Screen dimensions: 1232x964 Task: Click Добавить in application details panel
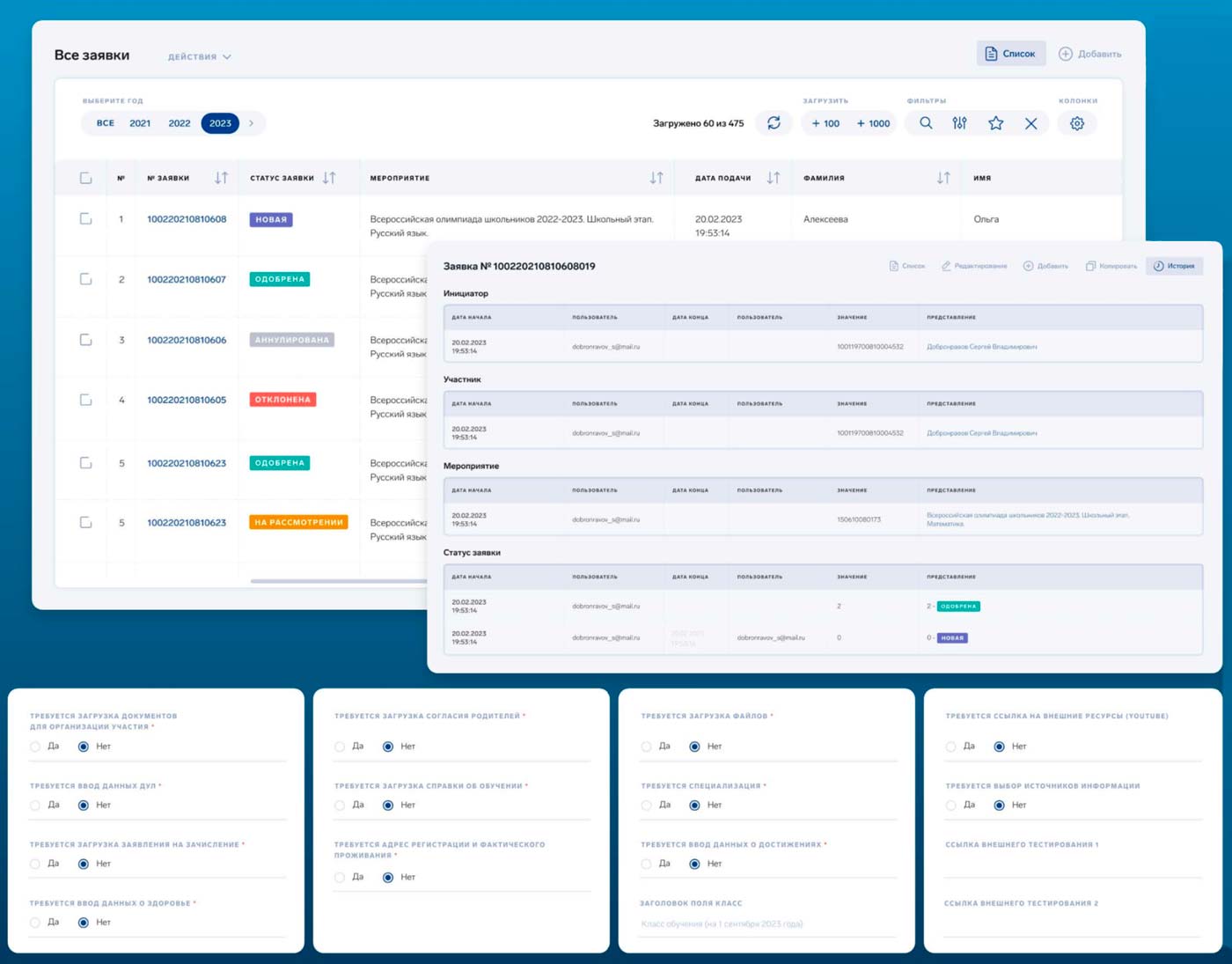tap(1045, 266)
